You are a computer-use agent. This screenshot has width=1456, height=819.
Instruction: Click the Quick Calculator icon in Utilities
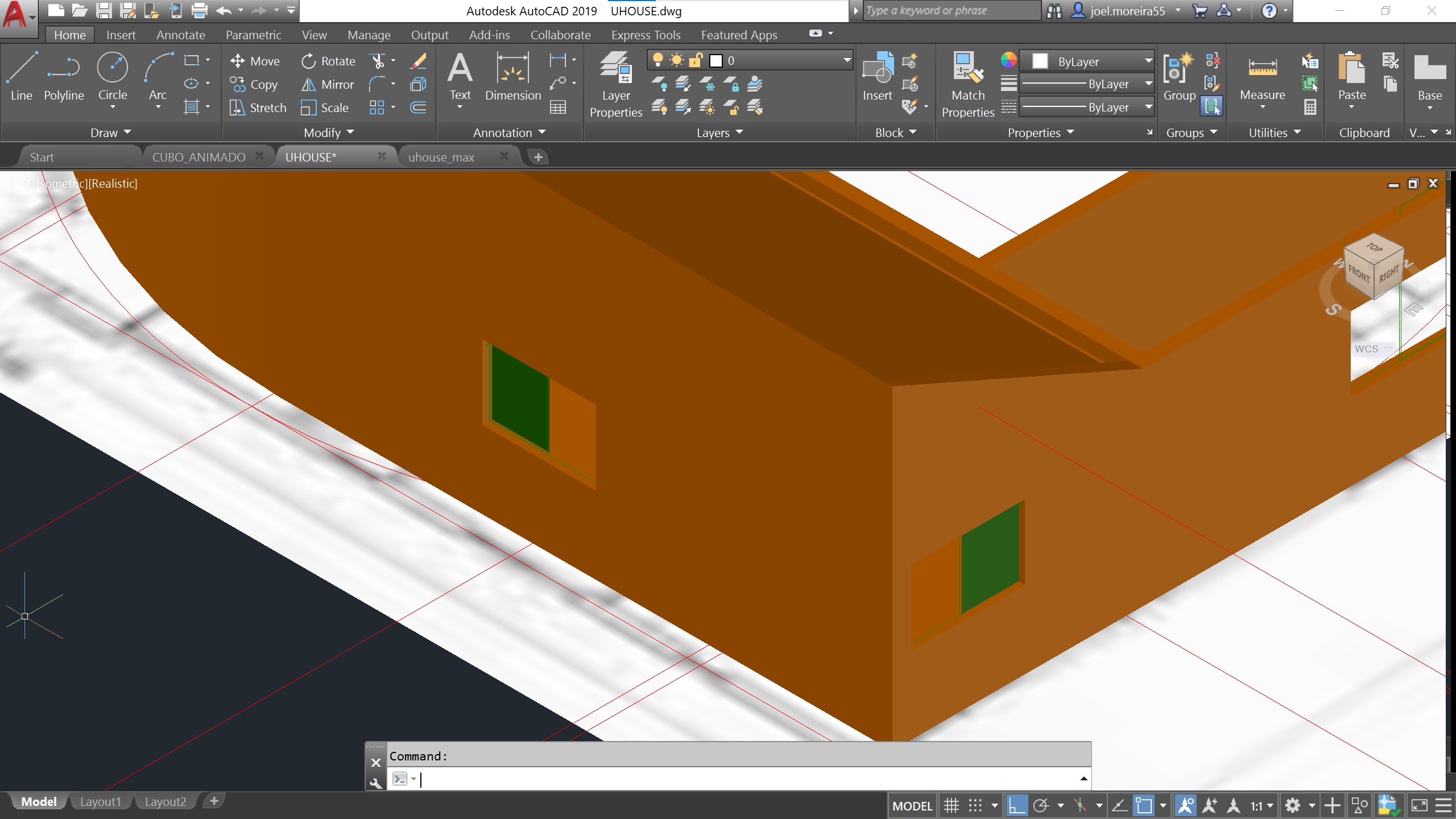[x=1310, y=107]
